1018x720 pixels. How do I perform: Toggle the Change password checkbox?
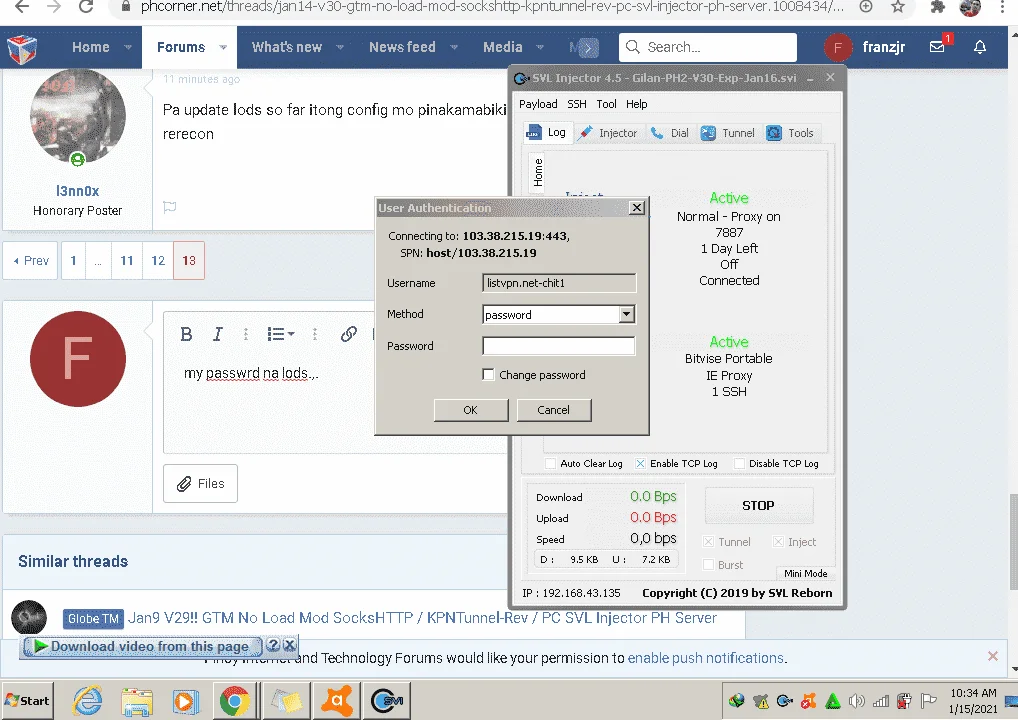[488, 375]
